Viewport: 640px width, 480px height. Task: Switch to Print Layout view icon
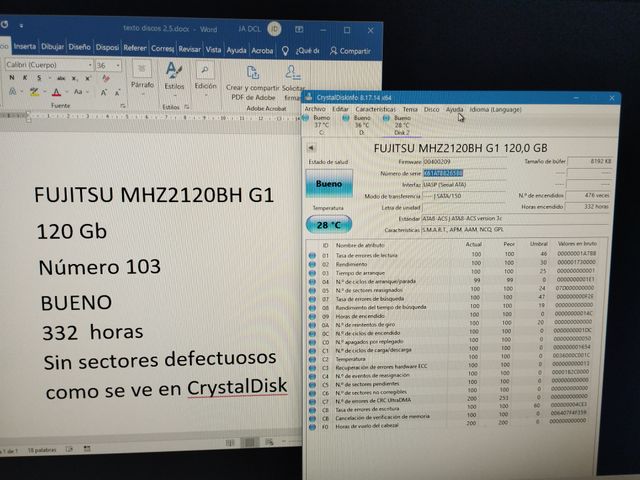point(249,442)
